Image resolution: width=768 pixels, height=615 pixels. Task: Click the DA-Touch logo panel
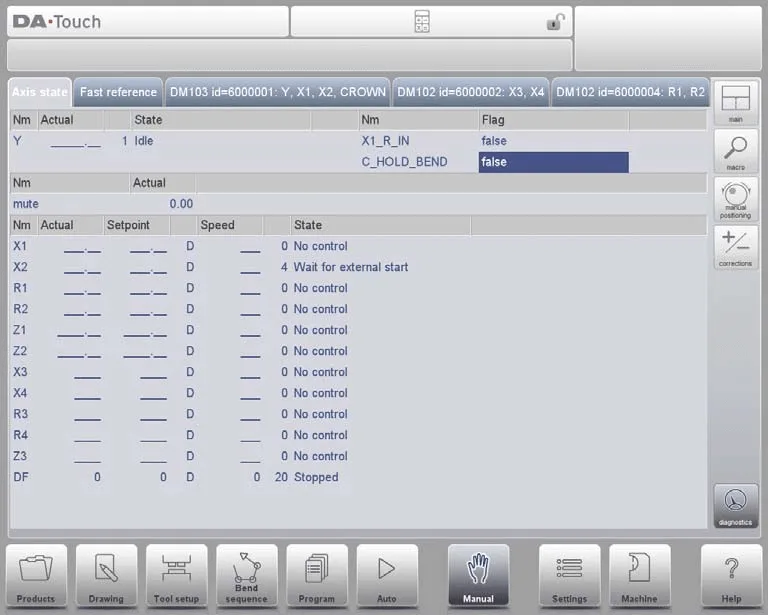(x=148, y=22)
